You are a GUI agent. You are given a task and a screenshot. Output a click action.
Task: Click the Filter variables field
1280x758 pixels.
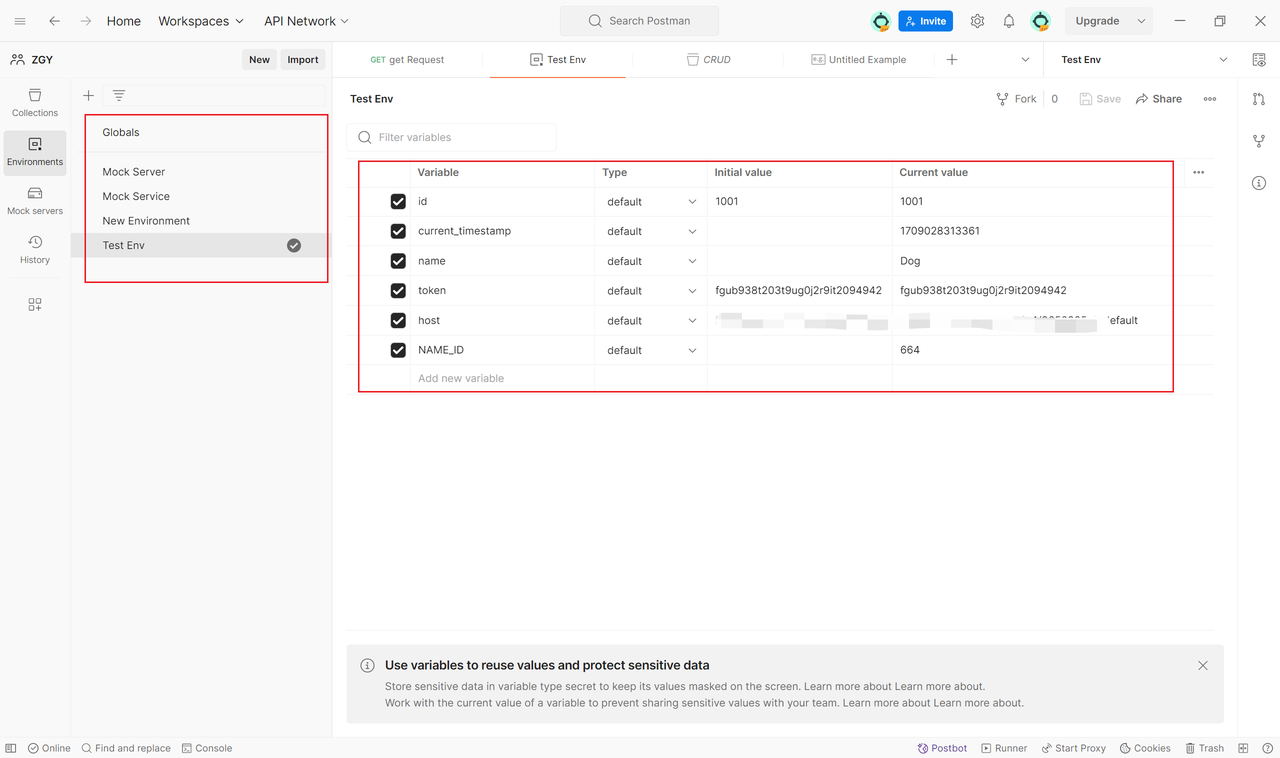451,137
